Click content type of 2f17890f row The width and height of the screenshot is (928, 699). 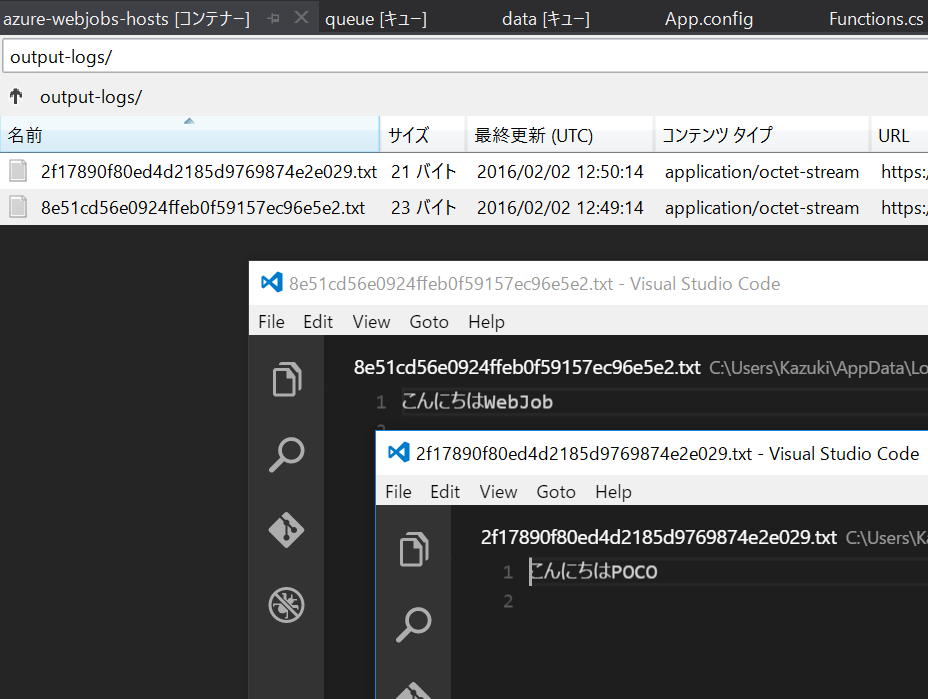point(762,172)
